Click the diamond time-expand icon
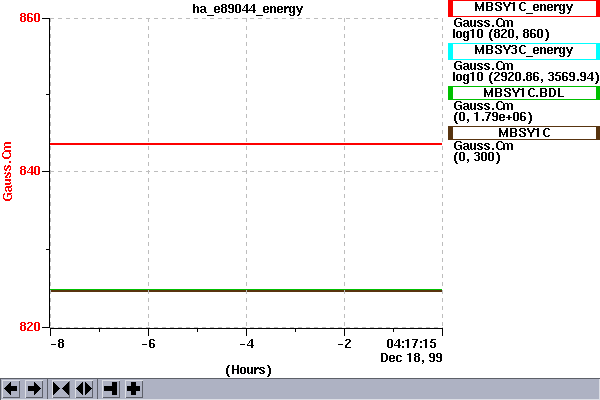This screenshot has width=600, height=400. pyautogui.click(x=83, y=388)
